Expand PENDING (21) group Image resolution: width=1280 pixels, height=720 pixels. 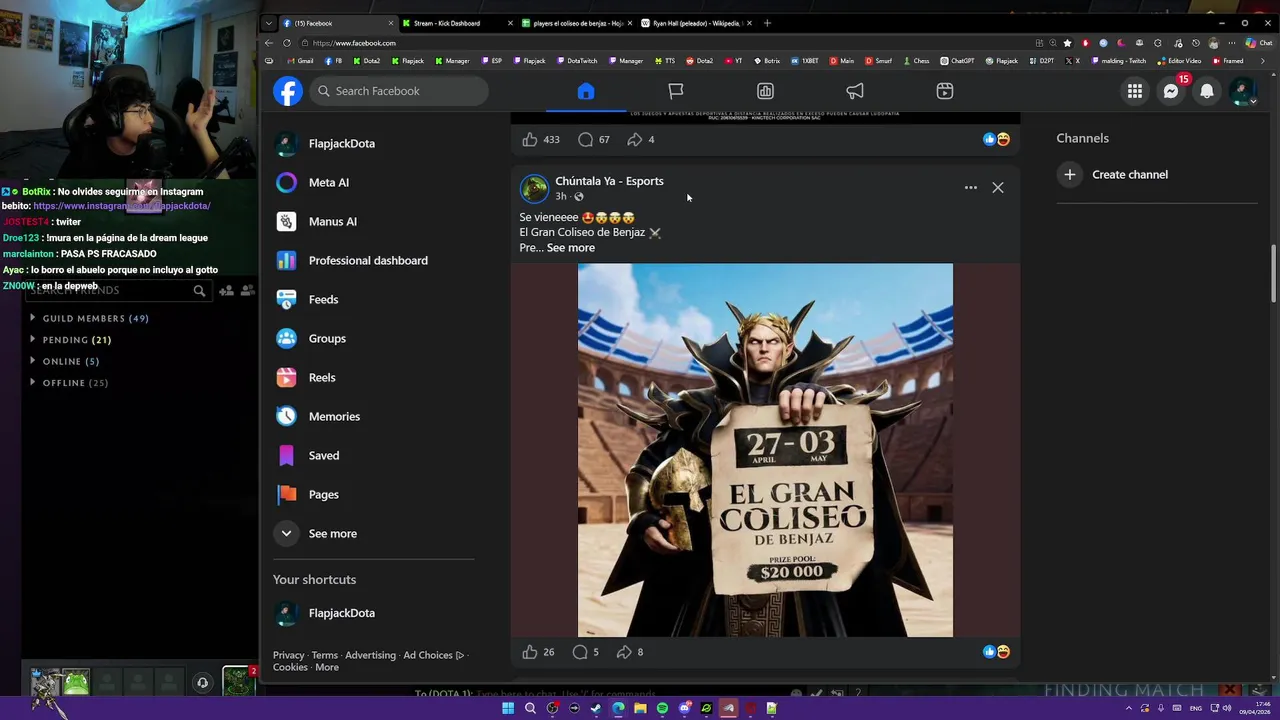[x=71, y=340]
